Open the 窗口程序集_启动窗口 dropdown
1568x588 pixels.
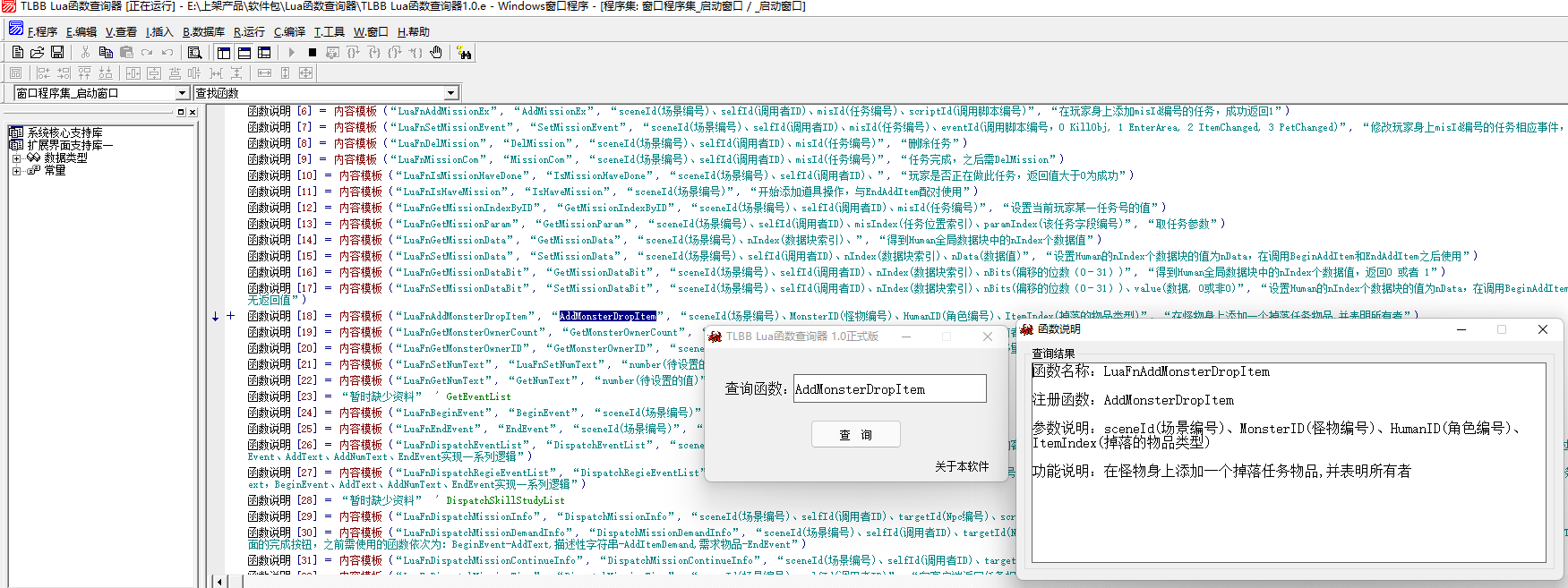pos(183,93)
